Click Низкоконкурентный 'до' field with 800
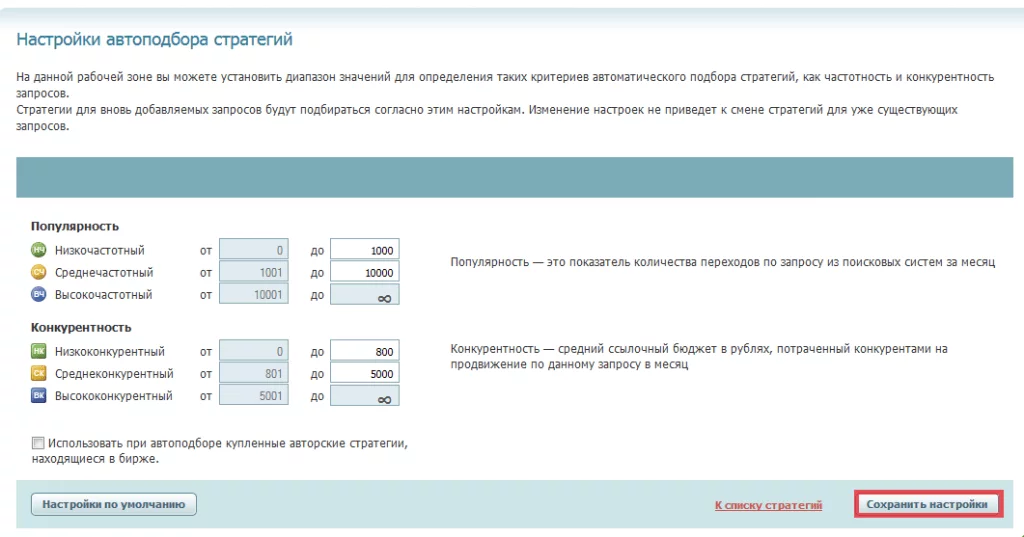This screenshot has height=537, width=1024. (364, 351)
